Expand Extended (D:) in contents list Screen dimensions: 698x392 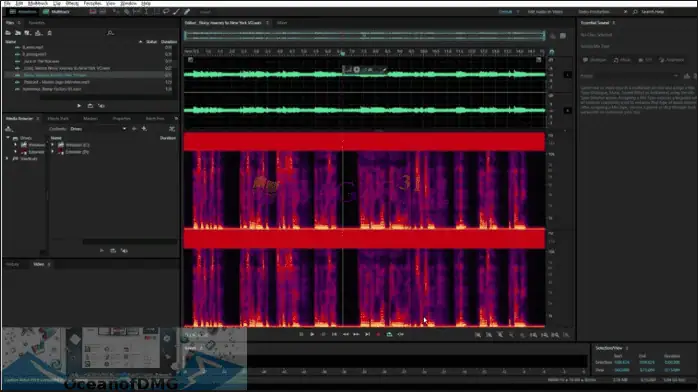pos(53,152)
